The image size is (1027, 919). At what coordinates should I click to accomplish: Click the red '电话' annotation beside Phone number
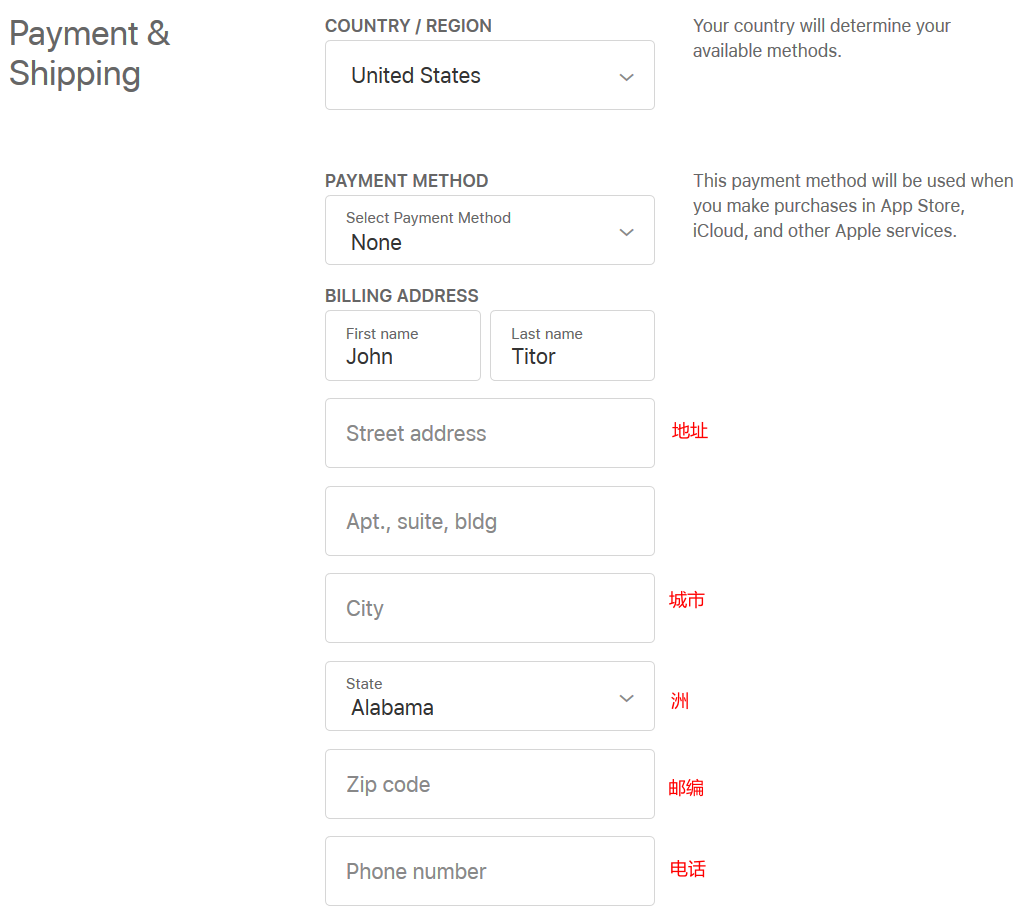687,869
